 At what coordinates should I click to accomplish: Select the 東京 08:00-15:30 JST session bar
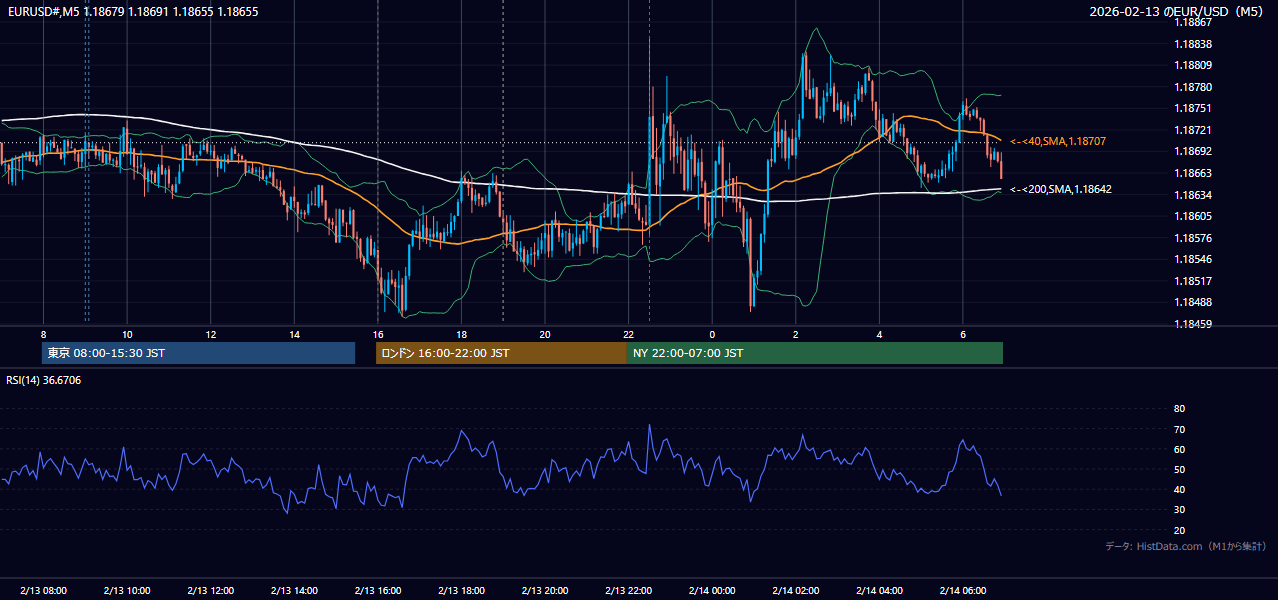coord(198,353)
